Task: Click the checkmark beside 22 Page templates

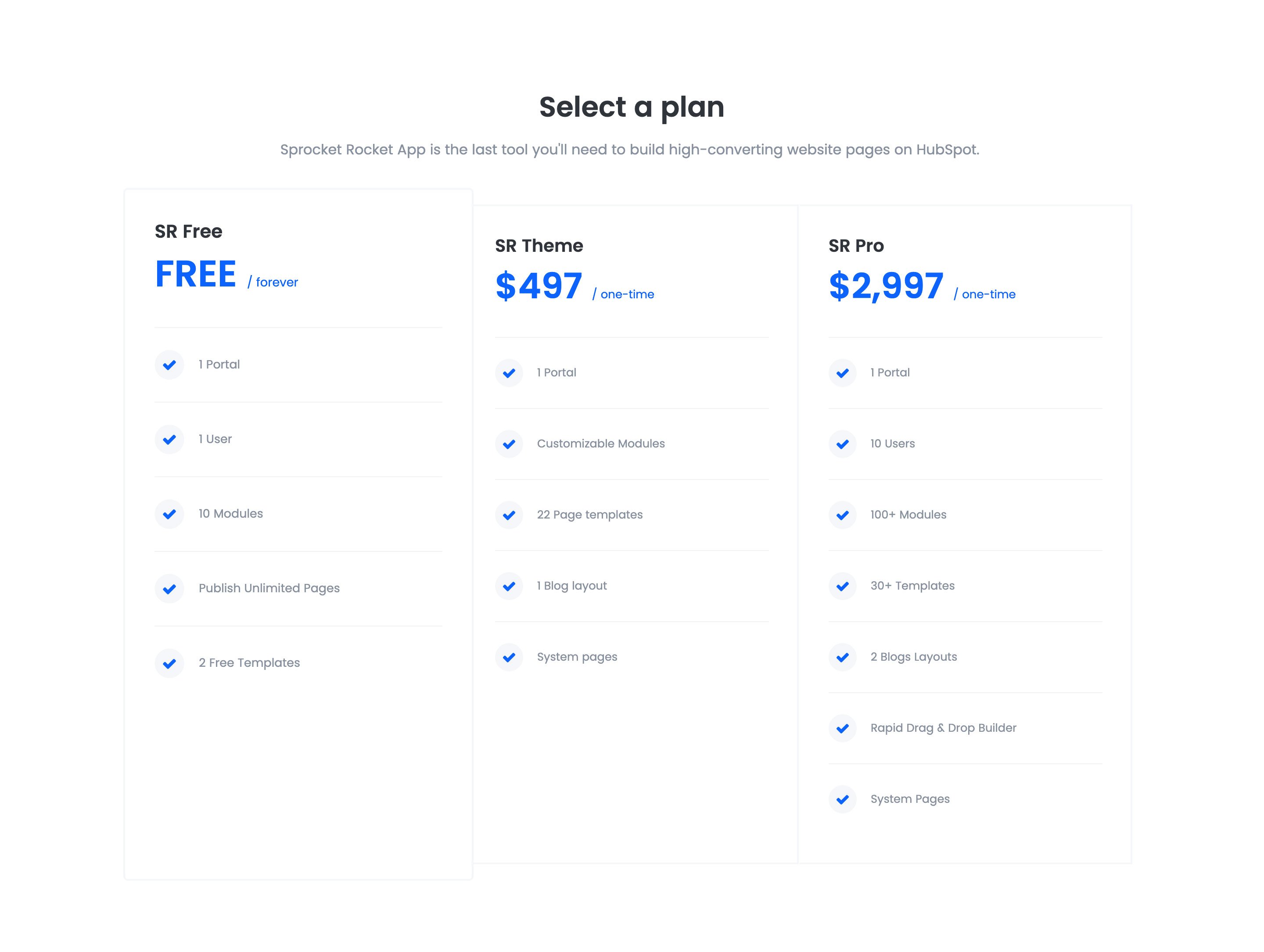Action: pos(509,515)
